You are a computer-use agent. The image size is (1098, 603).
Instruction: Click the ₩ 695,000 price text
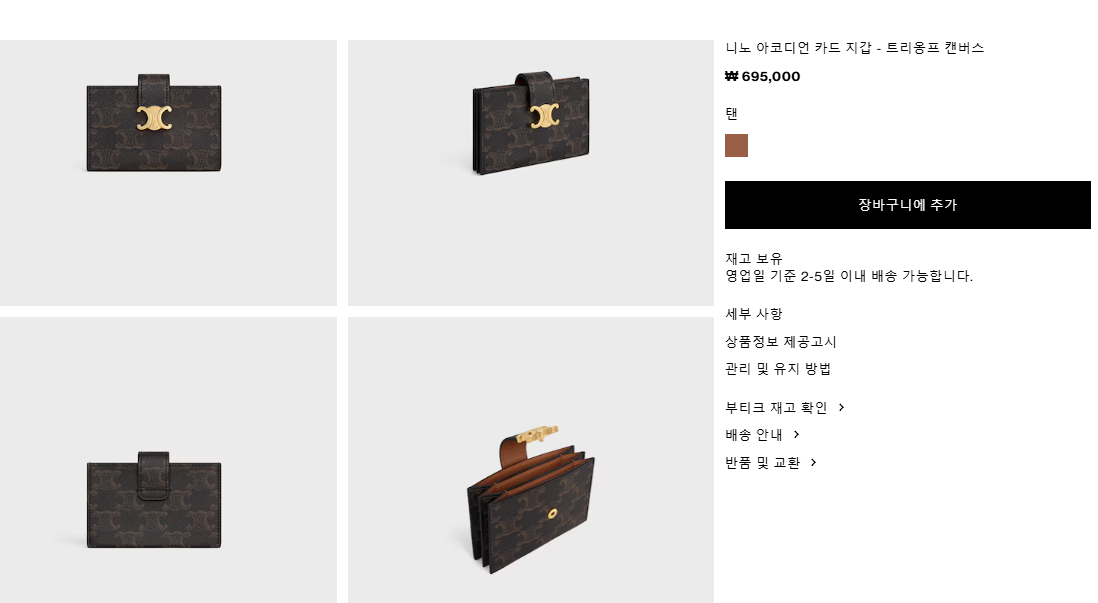click(x=763, y=76)
